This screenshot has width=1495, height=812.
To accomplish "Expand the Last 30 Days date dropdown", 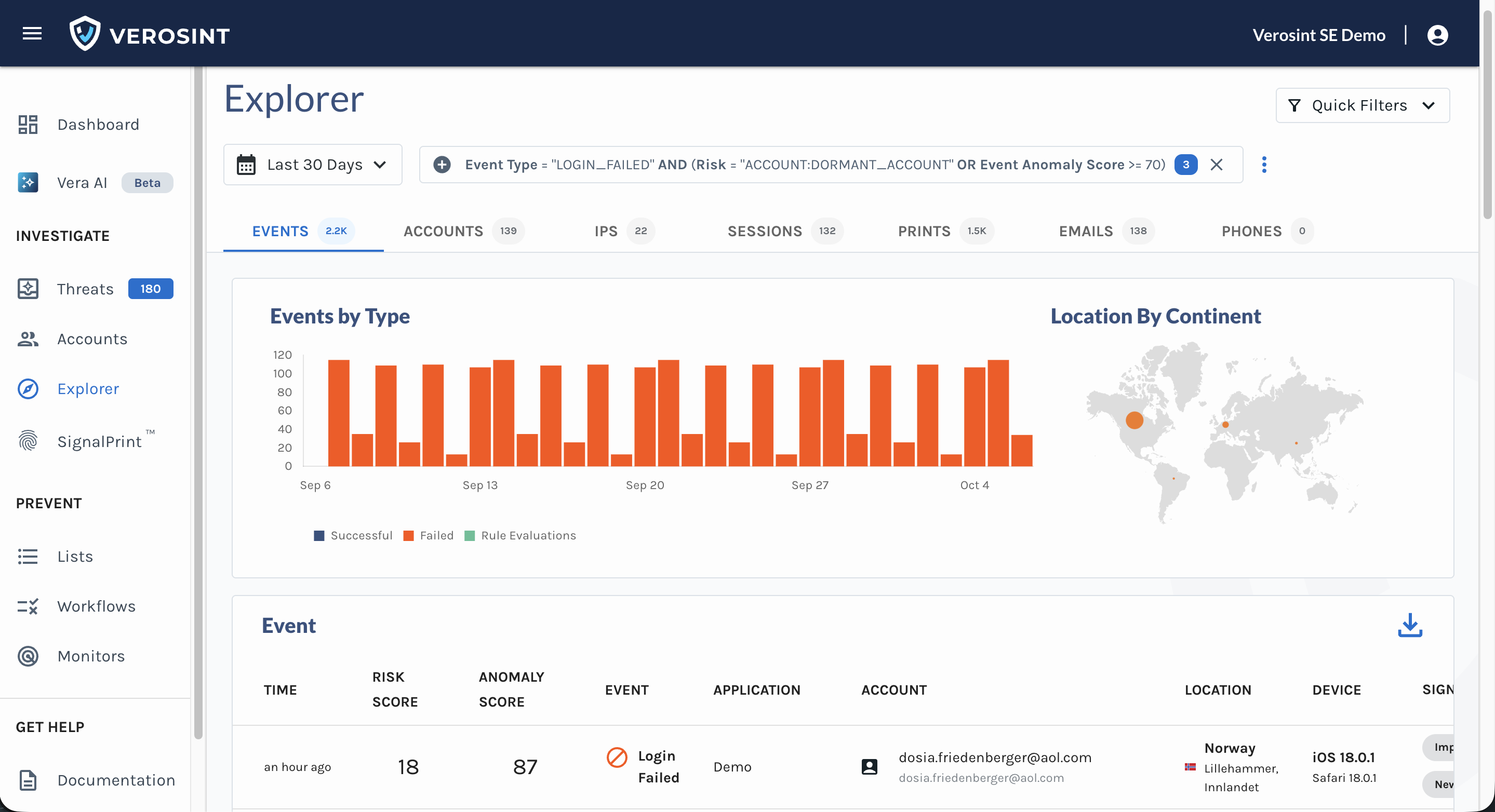I will tap(312, 165).
